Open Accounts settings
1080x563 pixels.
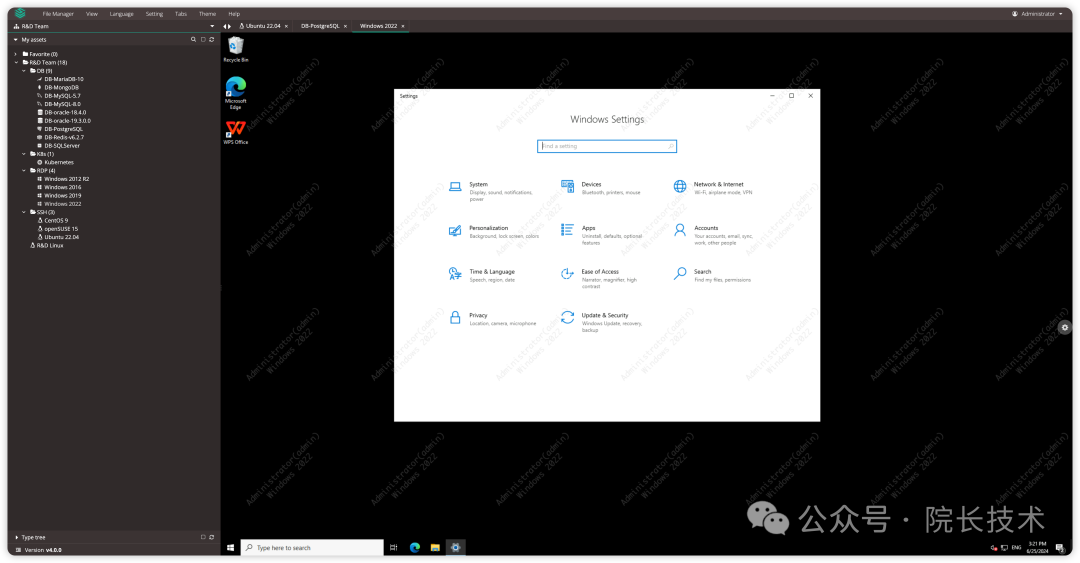click(714, 234)
